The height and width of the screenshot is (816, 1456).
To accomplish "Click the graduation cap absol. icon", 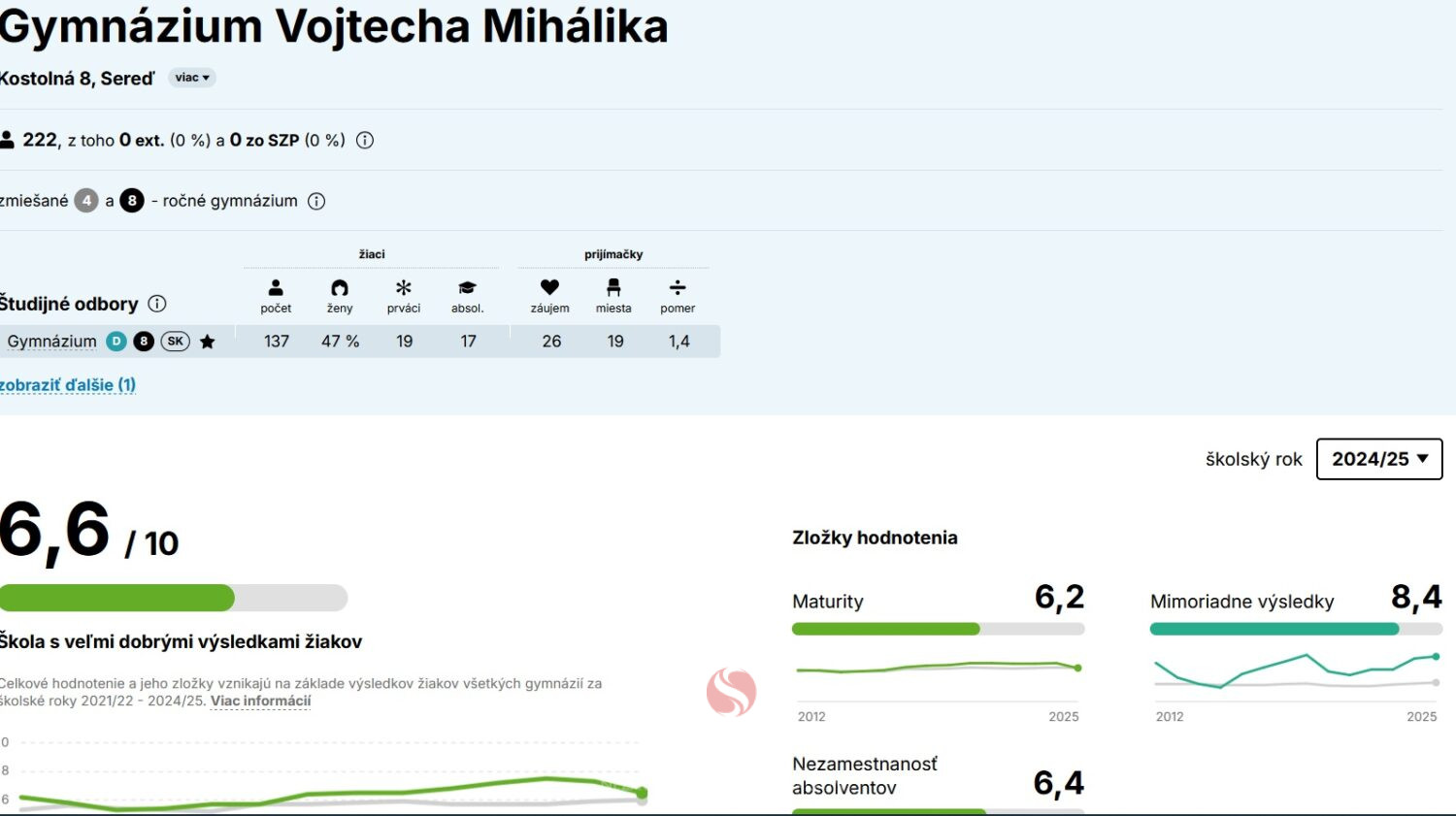I will pos(467,287).
